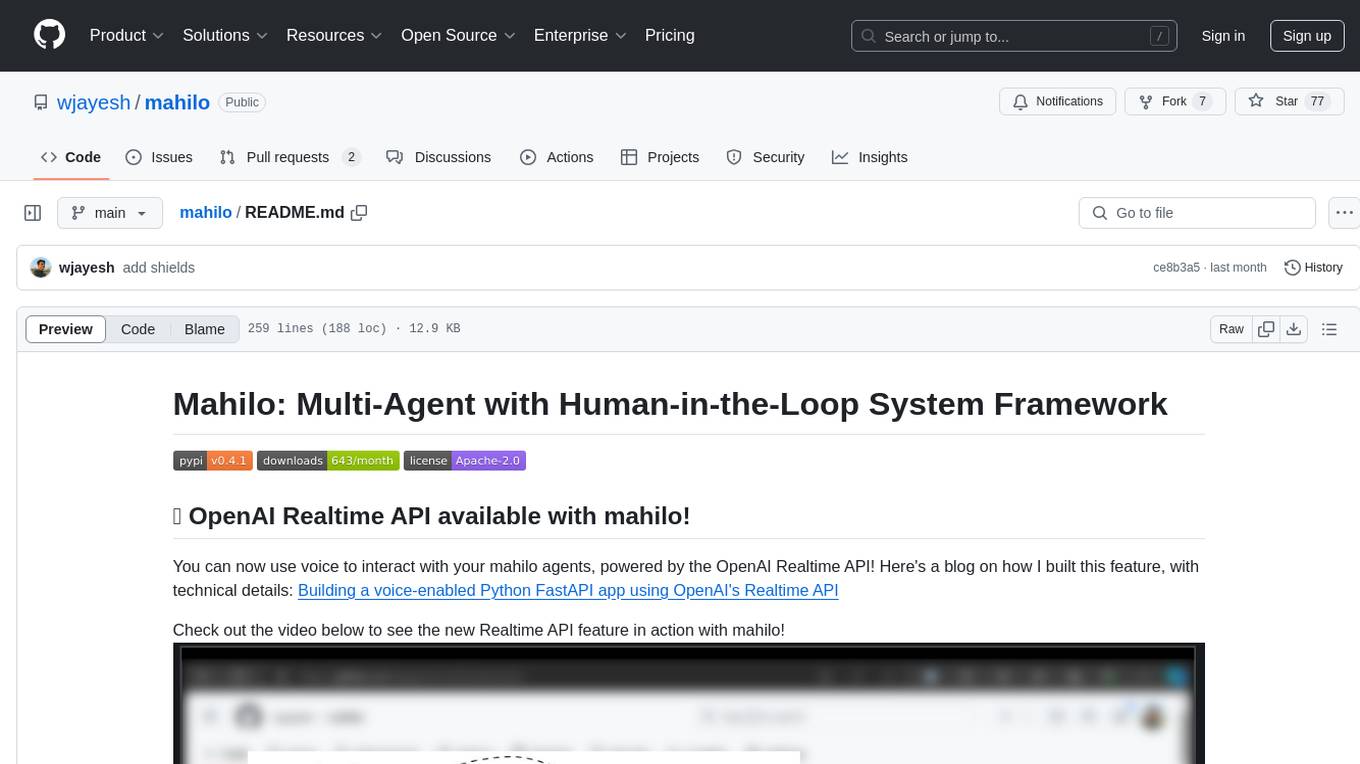Click the GitHub logo icon
This screenshot has width=1360, height=764.
point(49,35)
